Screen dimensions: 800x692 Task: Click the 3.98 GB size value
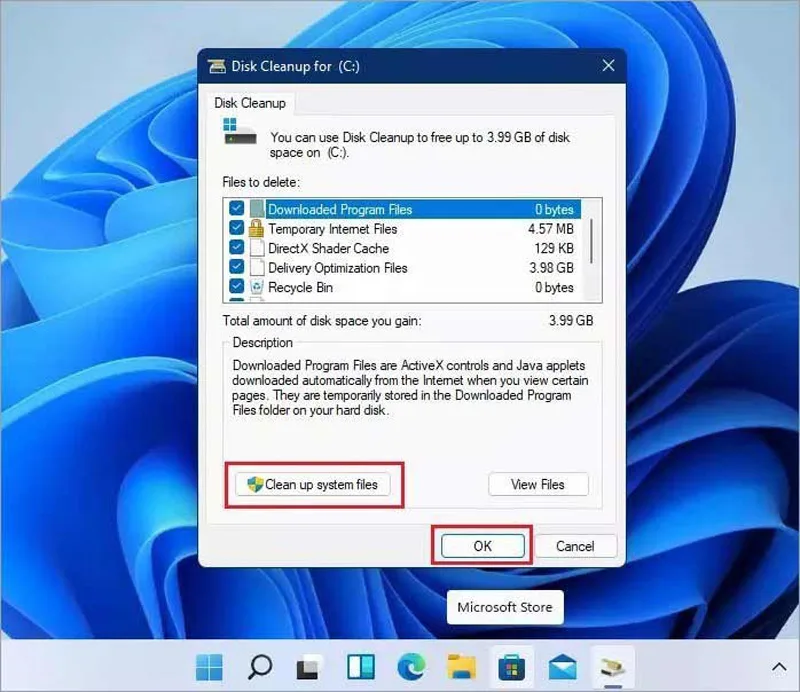[551, 267]
